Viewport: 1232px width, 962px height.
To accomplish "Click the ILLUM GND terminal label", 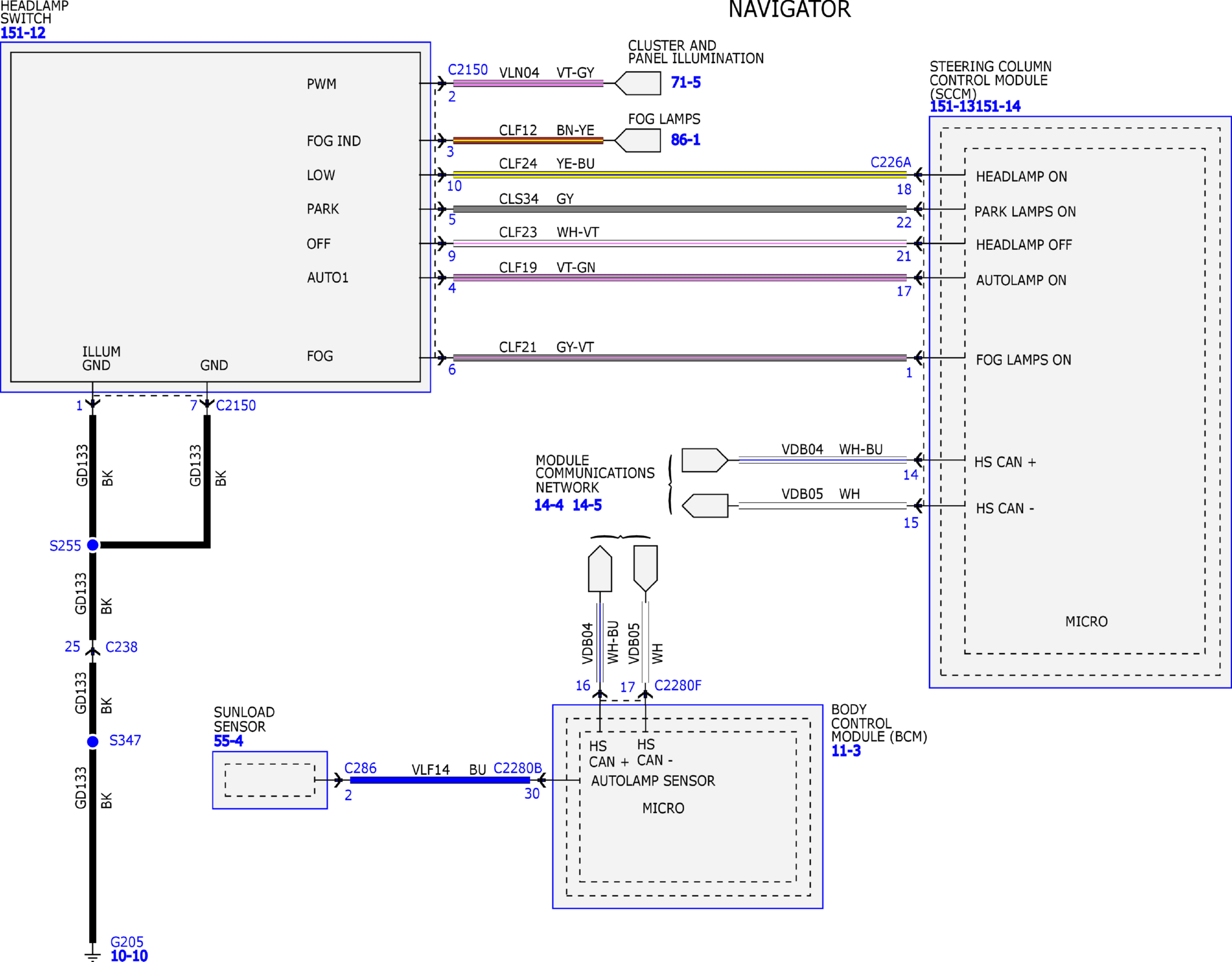I will [101, 359].
